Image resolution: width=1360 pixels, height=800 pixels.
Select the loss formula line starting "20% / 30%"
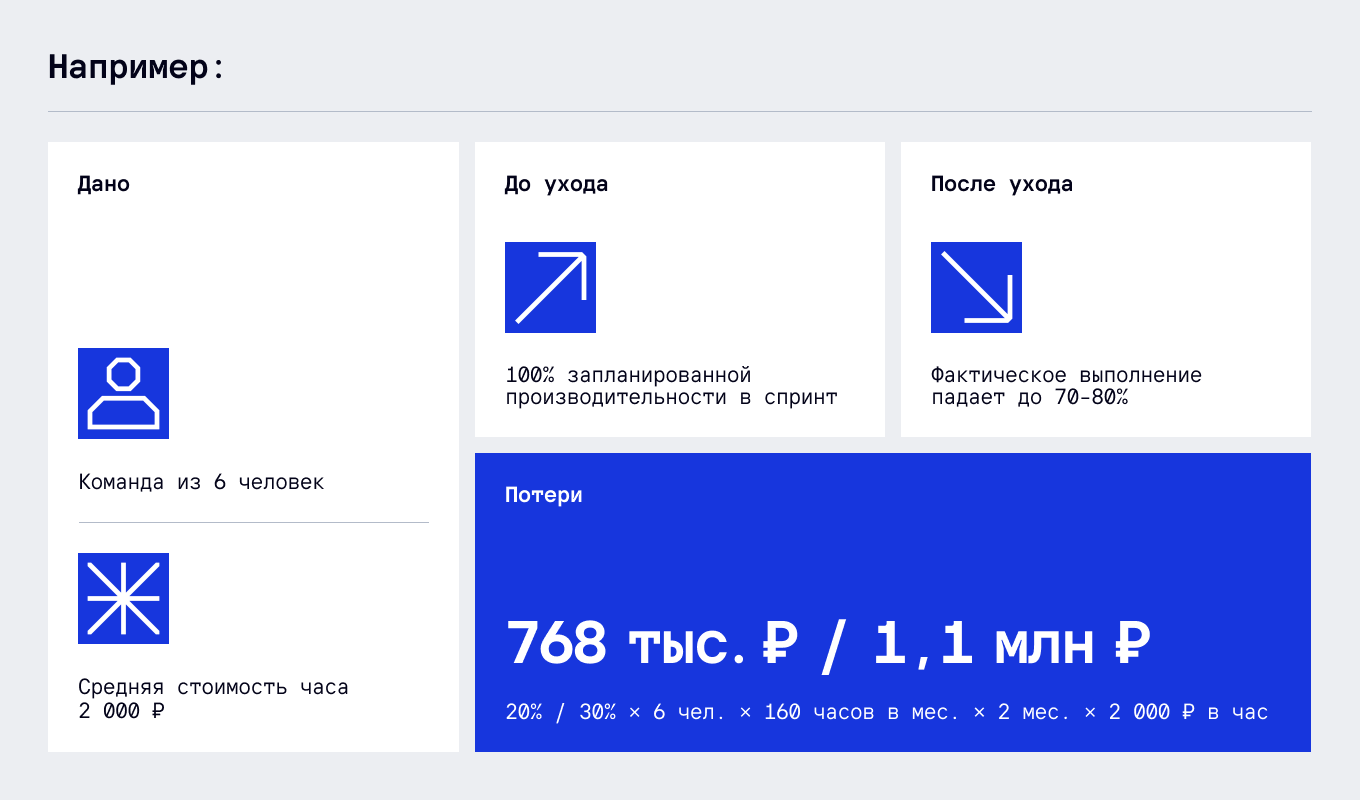point(887,712)
